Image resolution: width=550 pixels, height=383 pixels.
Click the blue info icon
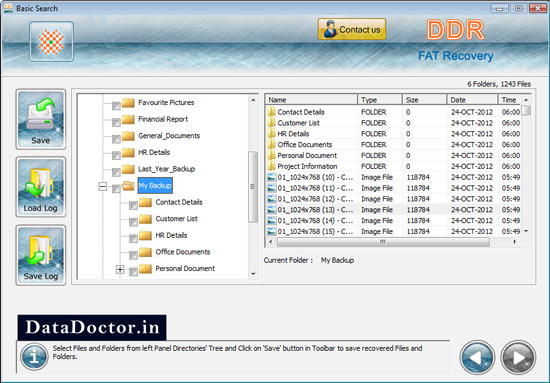coord(34,357)
